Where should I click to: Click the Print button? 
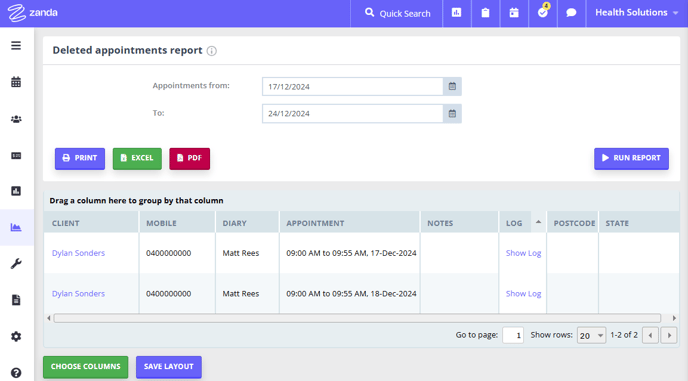tap(80, 158)
